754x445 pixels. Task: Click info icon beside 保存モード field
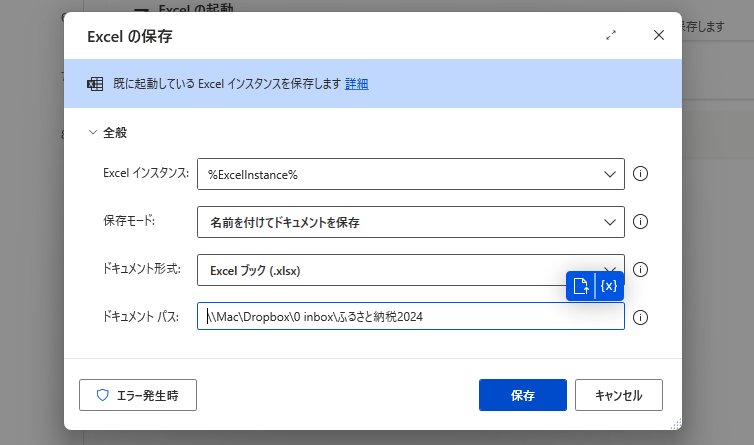tap(640, 222)
